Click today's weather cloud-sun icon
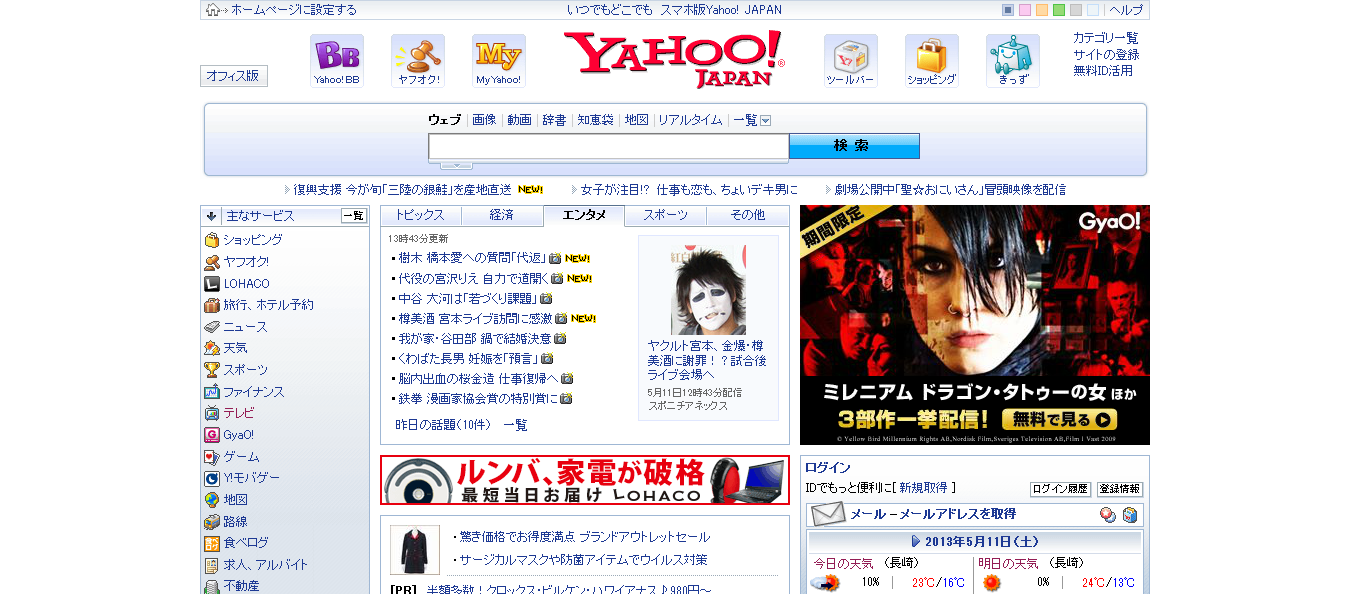Screen dimensions: 1349x594 pyautogui.click(x=825, y=582)
